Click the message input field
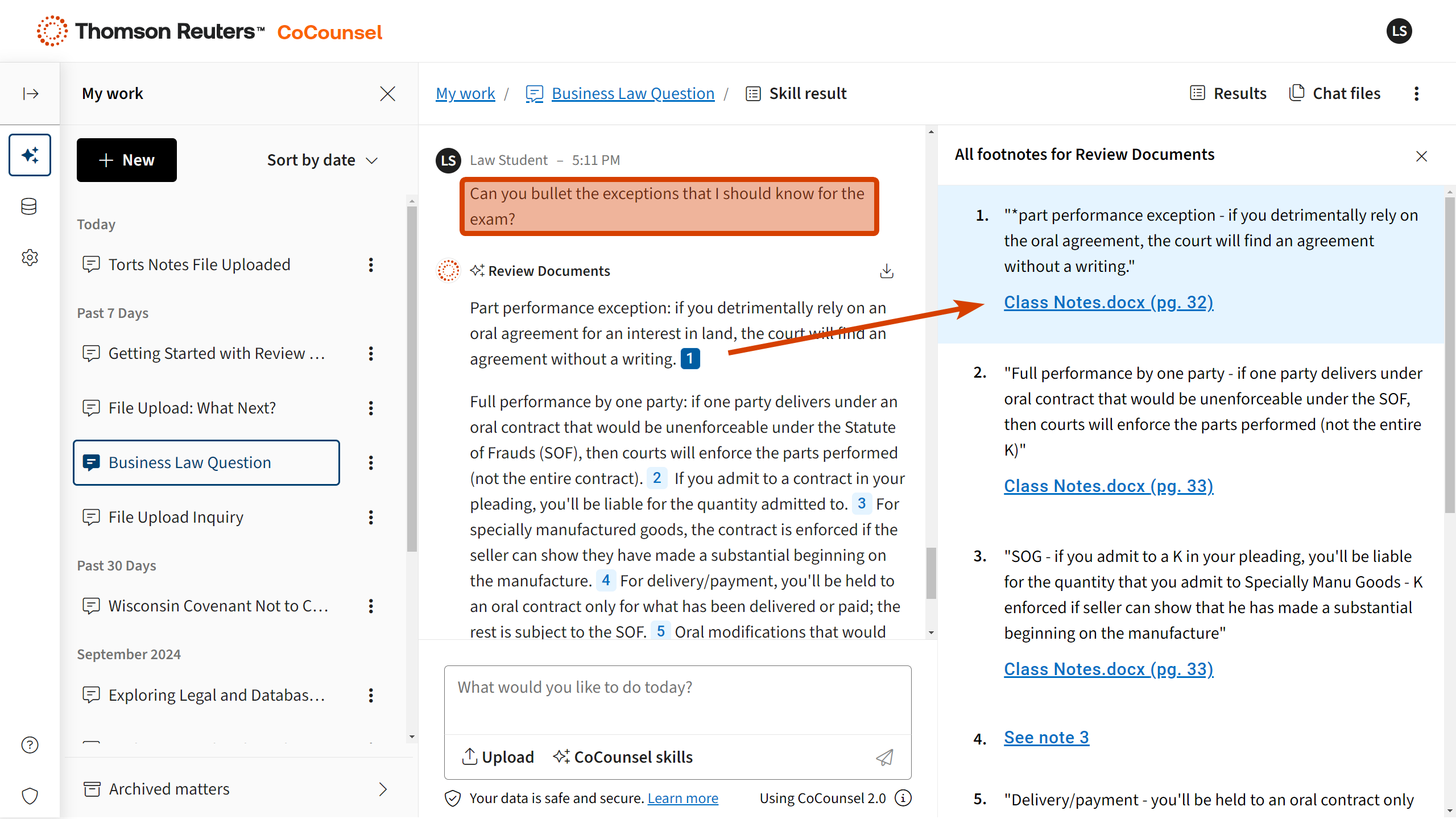This screenshot has height=819, width=1456. pyautogui.click(x=677, y=700)
